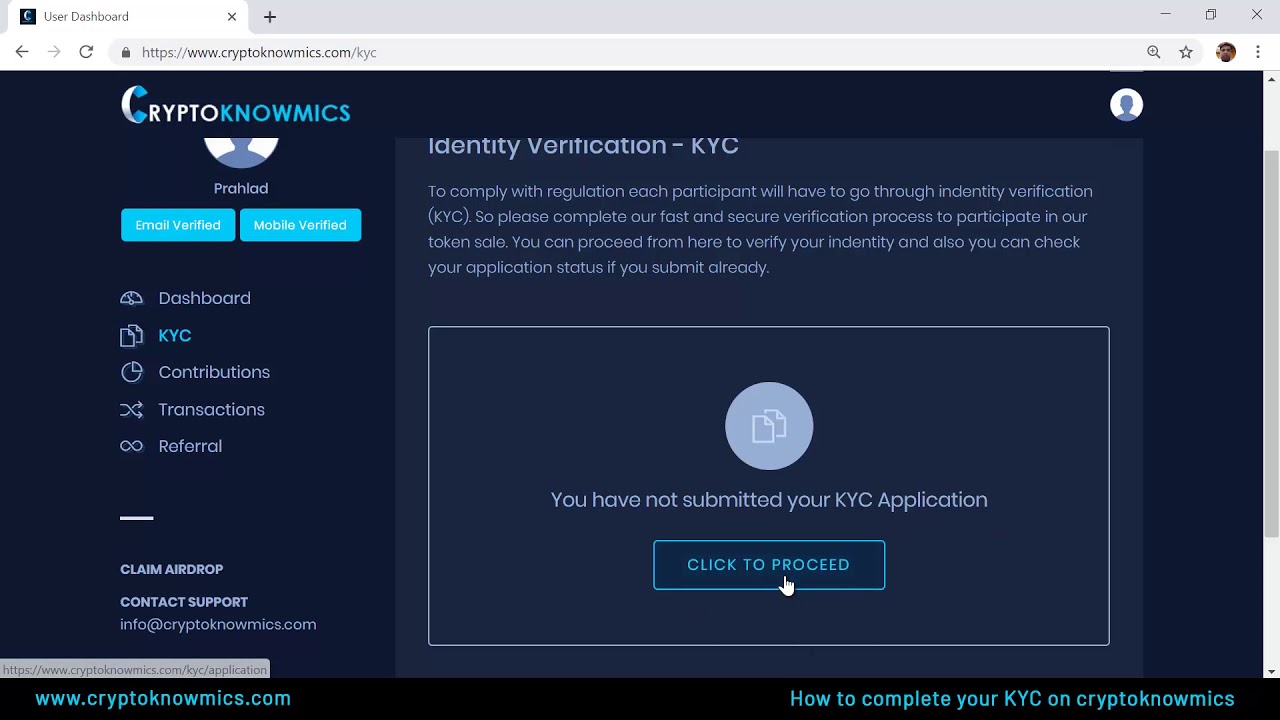Select KYC in the sidebar menu
Screen dimensions: 1280x720
pyautogui.click(x=175, y=336)
